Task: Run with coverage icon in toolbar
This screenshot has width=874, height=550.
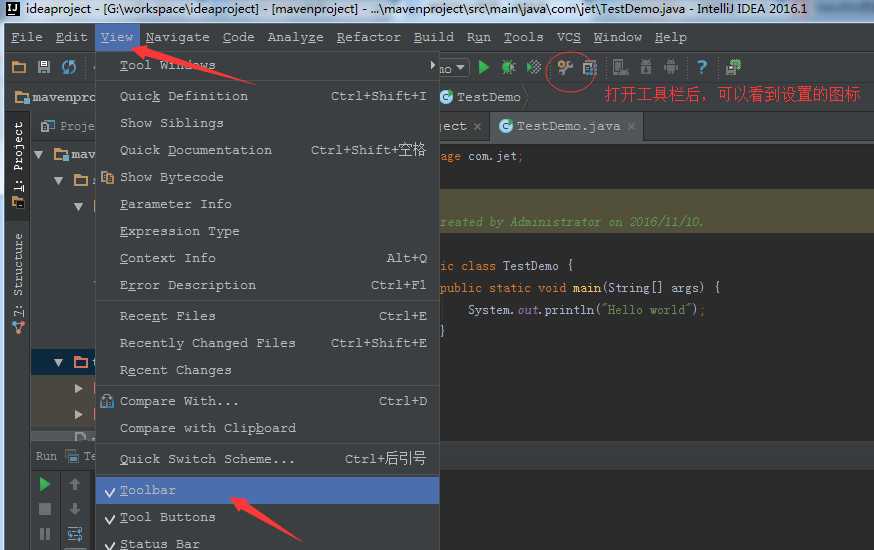Action: coord(534,67)
